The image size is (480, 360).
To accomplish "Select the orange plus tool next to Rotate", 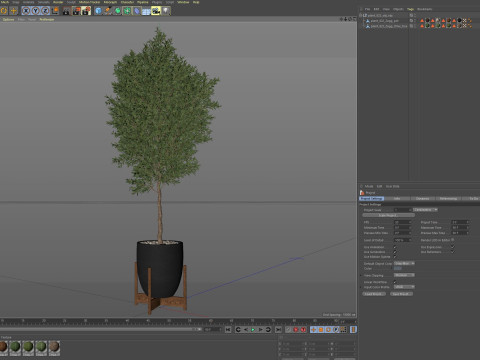I will point(14,11).
